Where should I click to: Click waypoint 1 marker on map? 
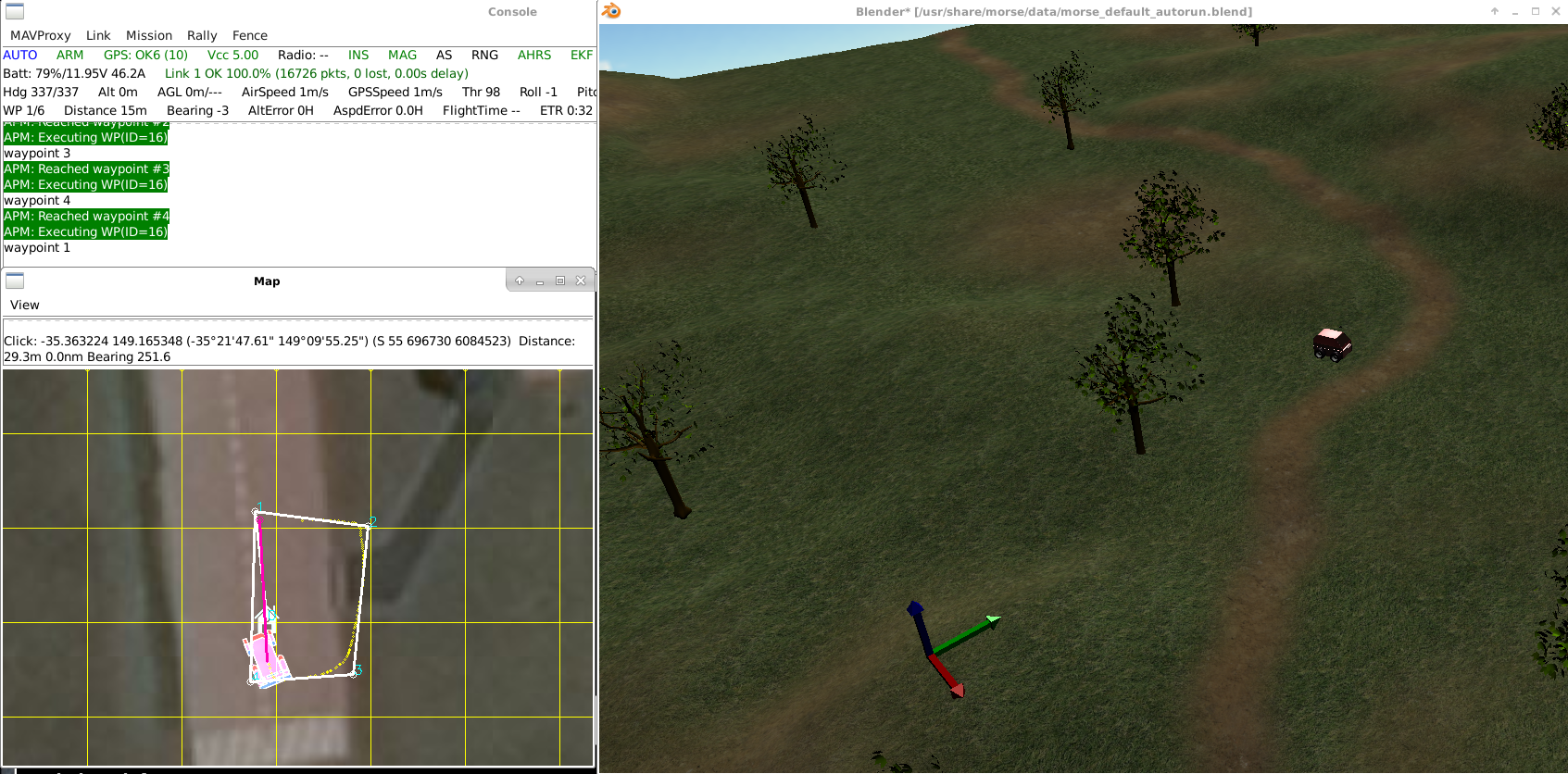point(257,510)
